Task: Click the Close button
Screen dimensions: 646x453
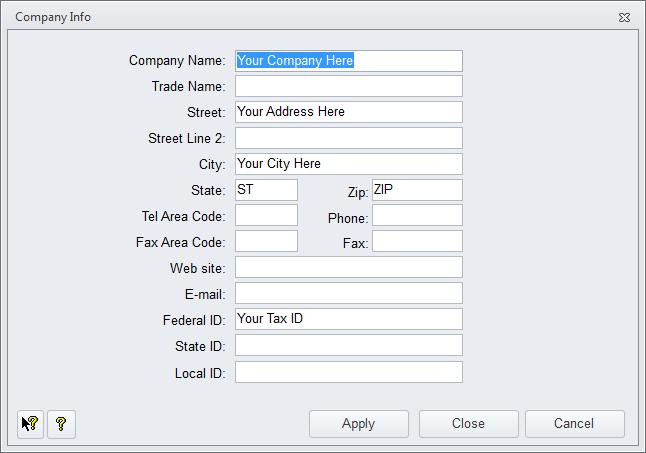Action: click(x=468, y=424)
